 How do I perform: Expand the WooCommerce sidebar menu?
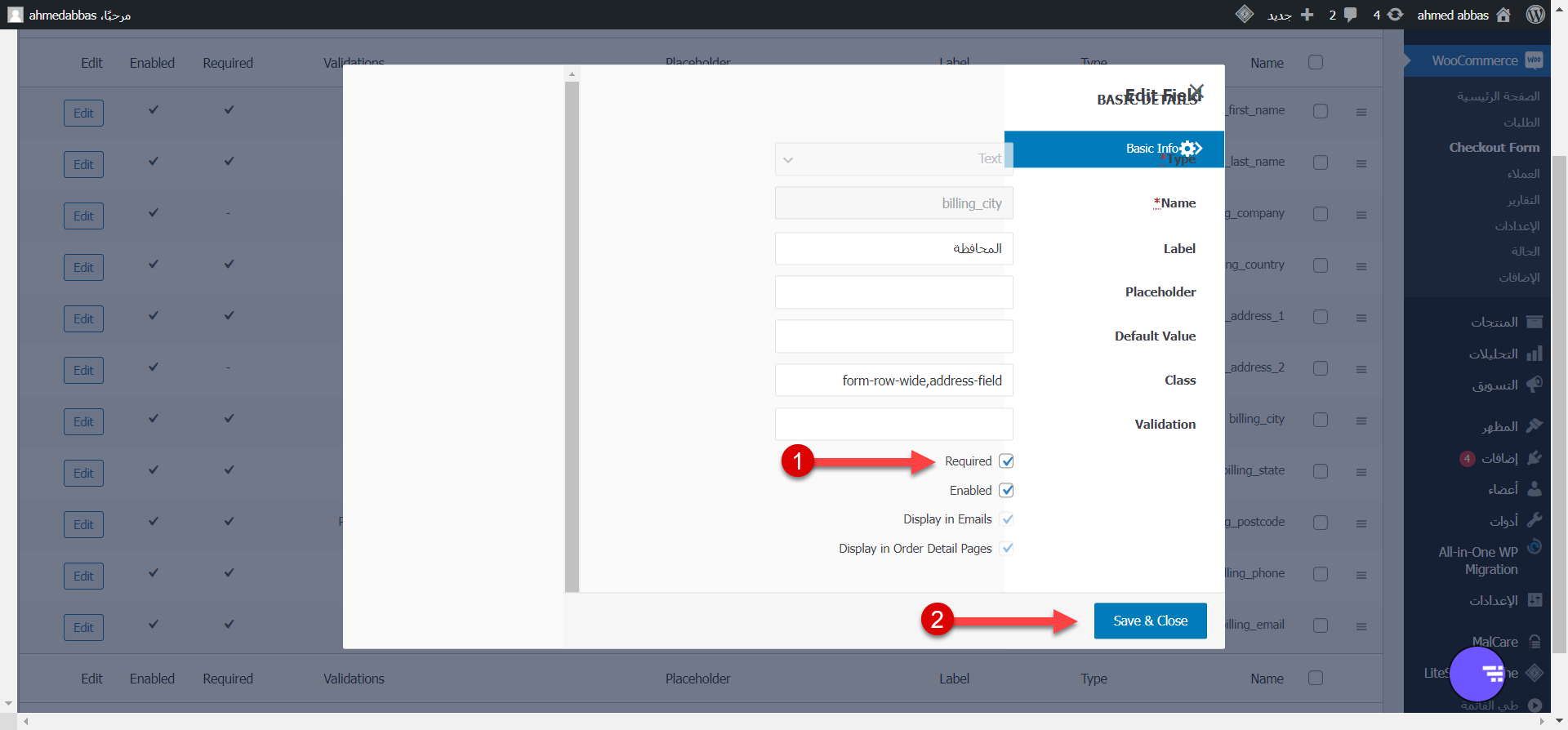point(1474,61)
